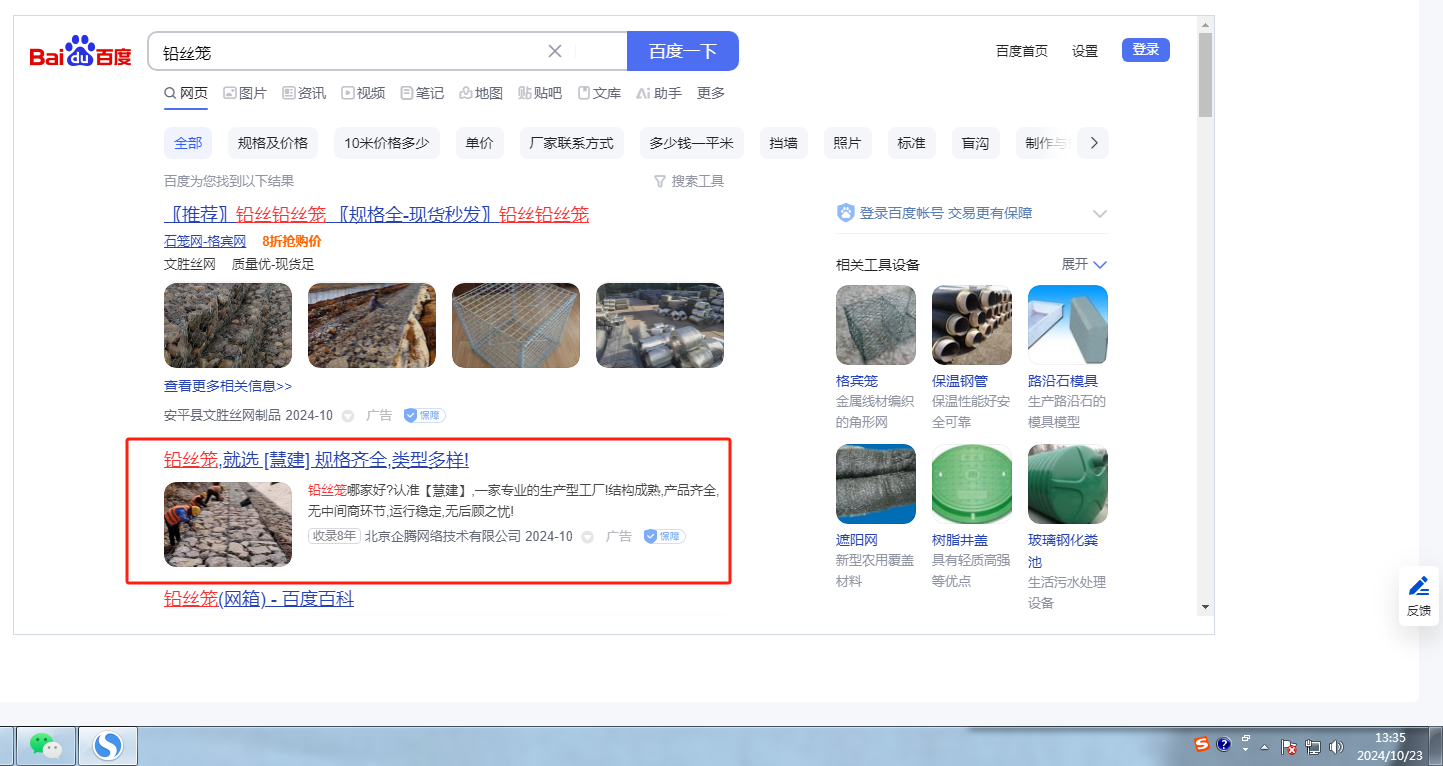Switch to the 贴吧 tab

(x=540, y=93)
